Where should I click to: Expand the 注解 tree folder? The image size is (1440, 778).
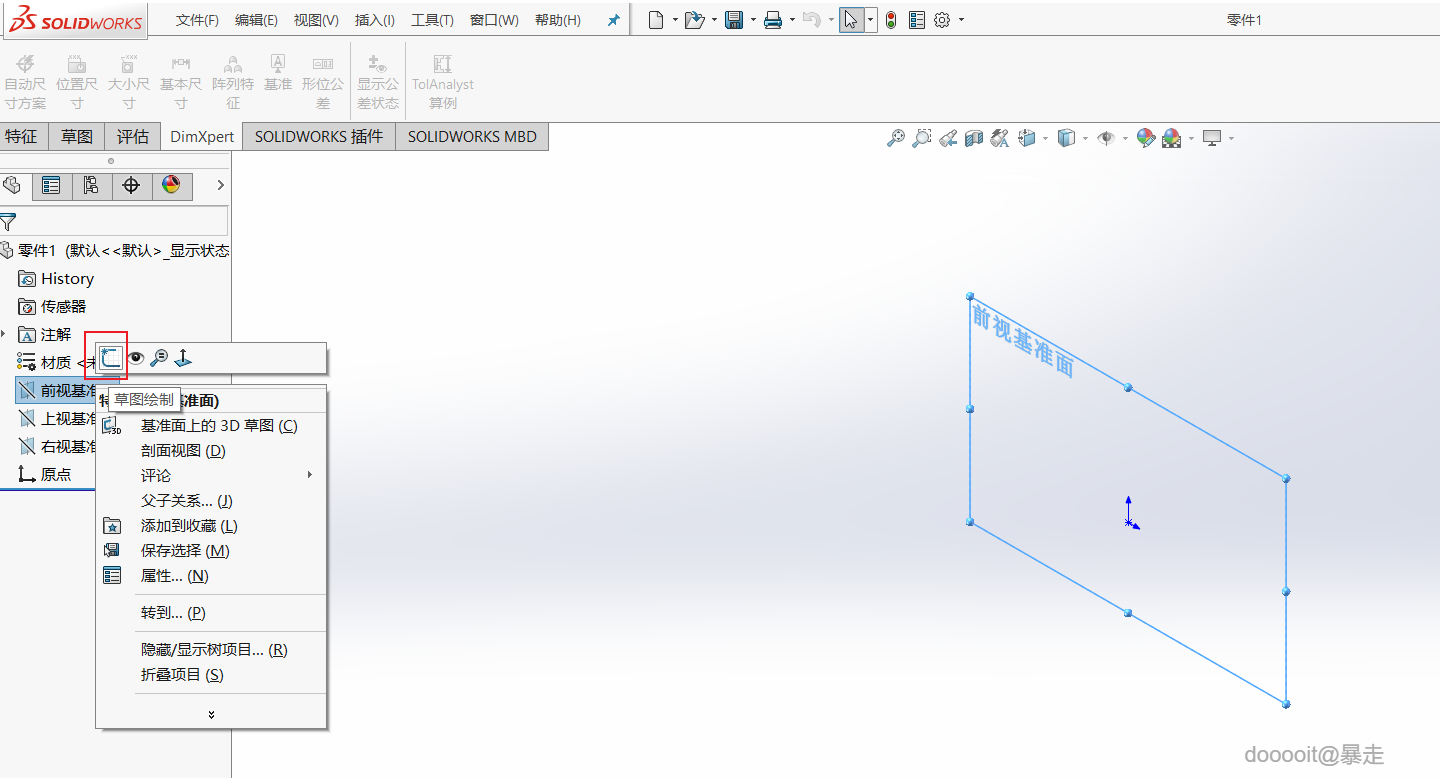click(4, 334)
